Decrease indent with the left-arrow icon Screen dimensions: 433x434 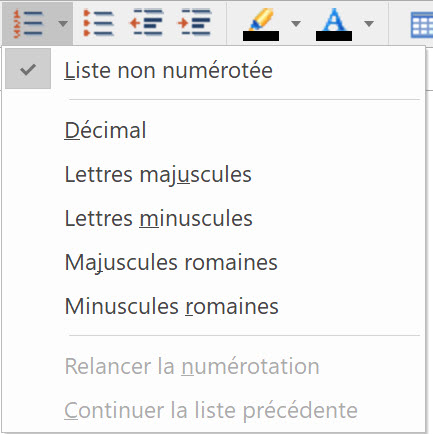tap(146, 22)
